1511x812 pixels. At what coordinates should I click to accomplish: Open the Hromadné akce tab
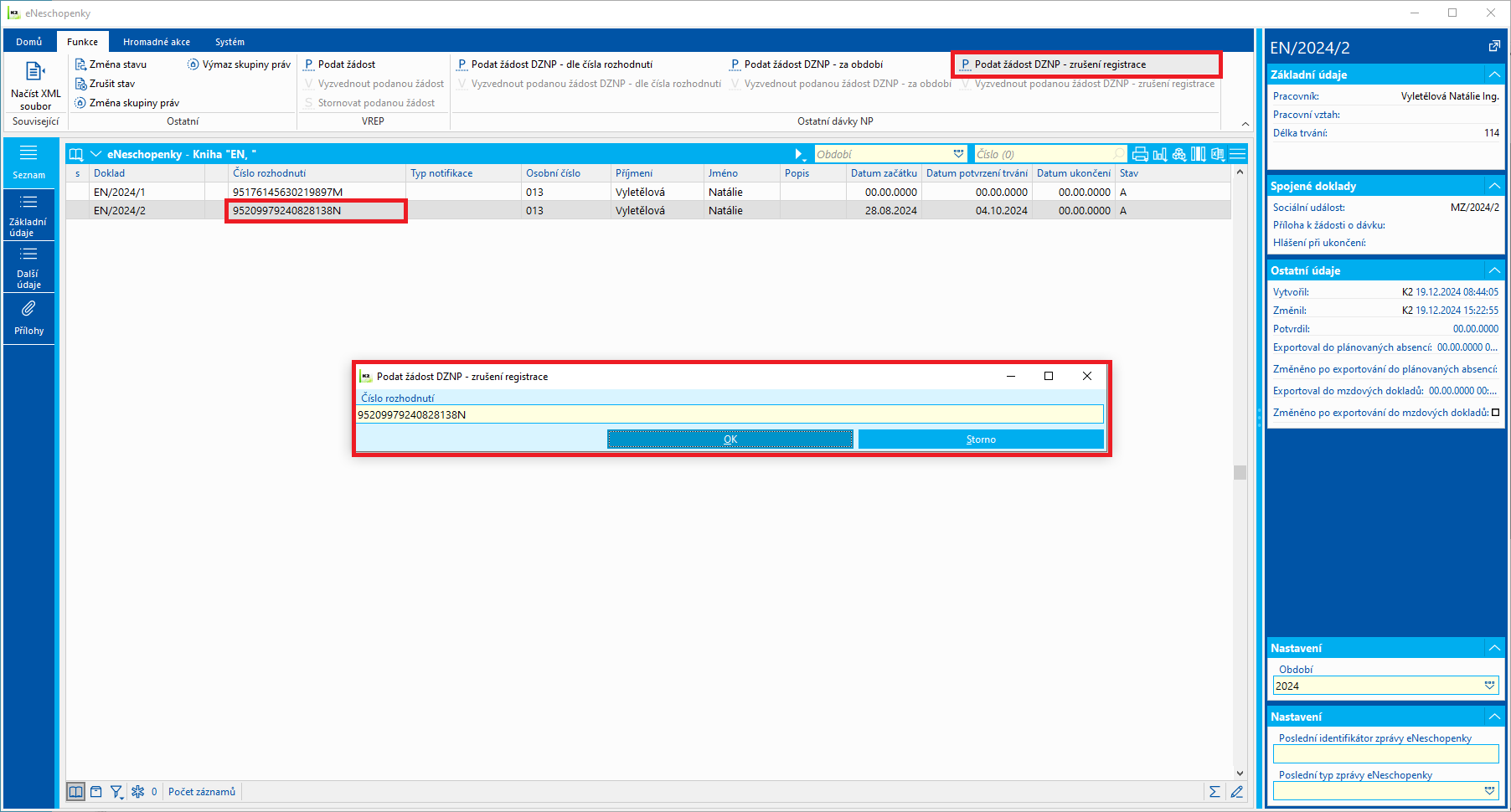pyautogui.click(x=157, y=42)
